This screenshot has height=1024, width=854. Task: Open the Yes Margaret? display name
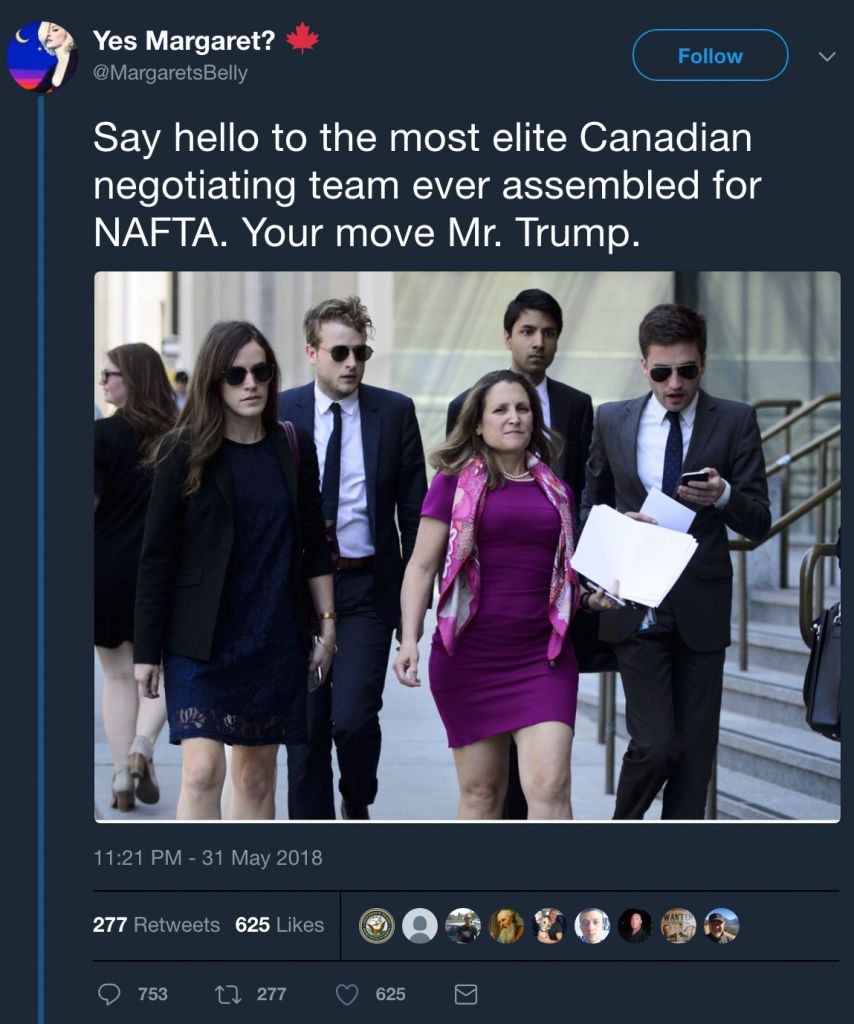pyautogui.click(x=184, y=40)
